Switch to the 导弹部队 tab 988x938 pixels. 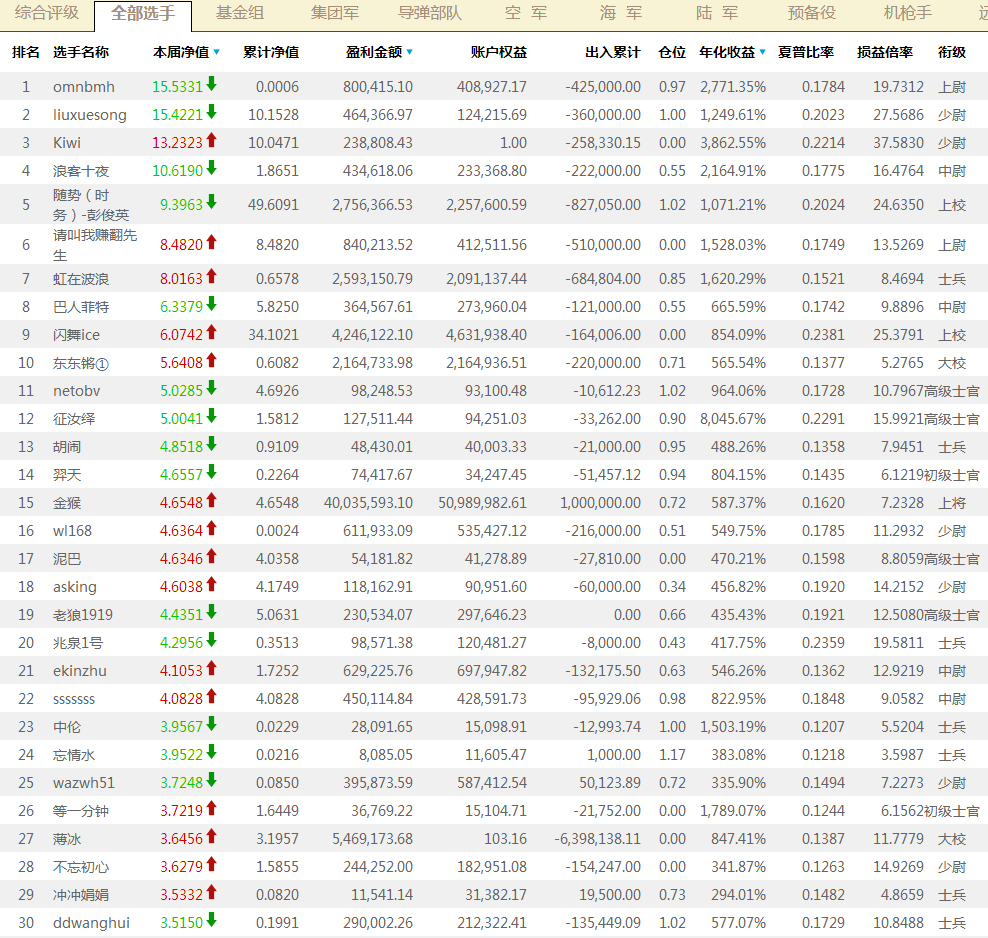(x=430, y=13)
